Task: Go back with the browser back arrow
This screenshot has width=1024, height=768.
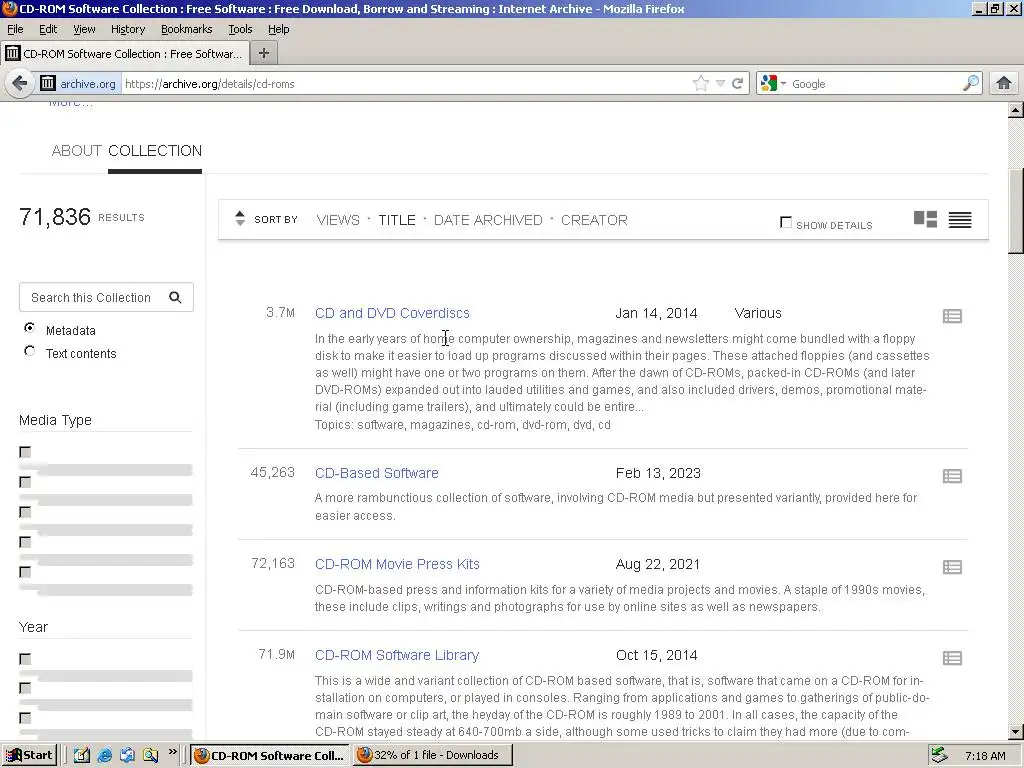Action: coord(20,84)
